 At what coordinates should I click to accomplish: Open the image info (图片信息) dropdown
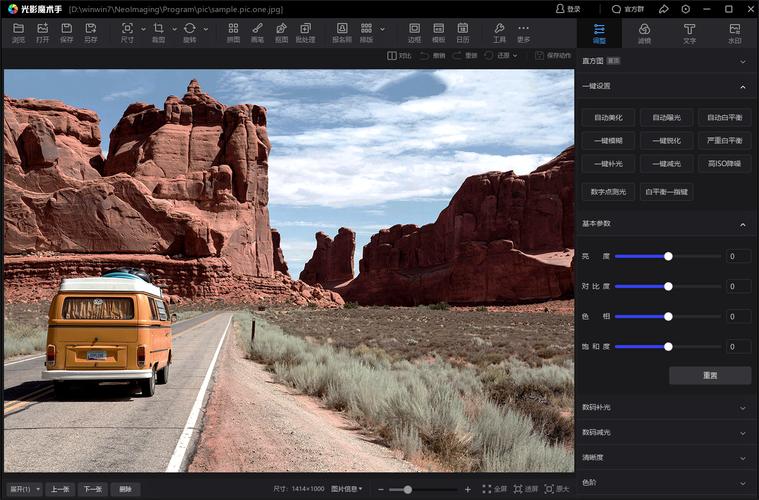[347, 489]
